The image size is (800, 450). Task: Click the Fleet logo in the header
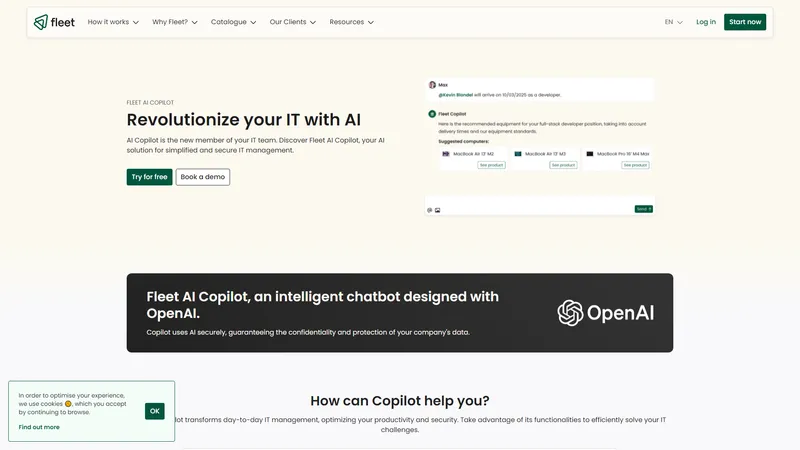(x=54, y=22)
